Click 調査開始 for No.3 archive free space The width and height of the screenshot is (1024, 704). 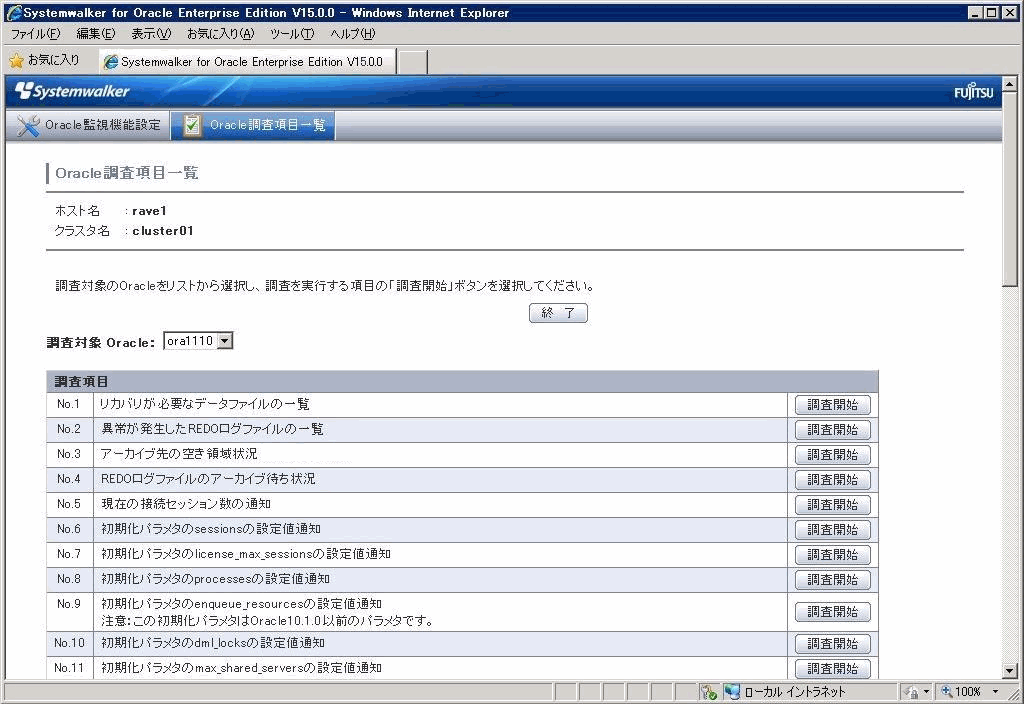point(833,455)
